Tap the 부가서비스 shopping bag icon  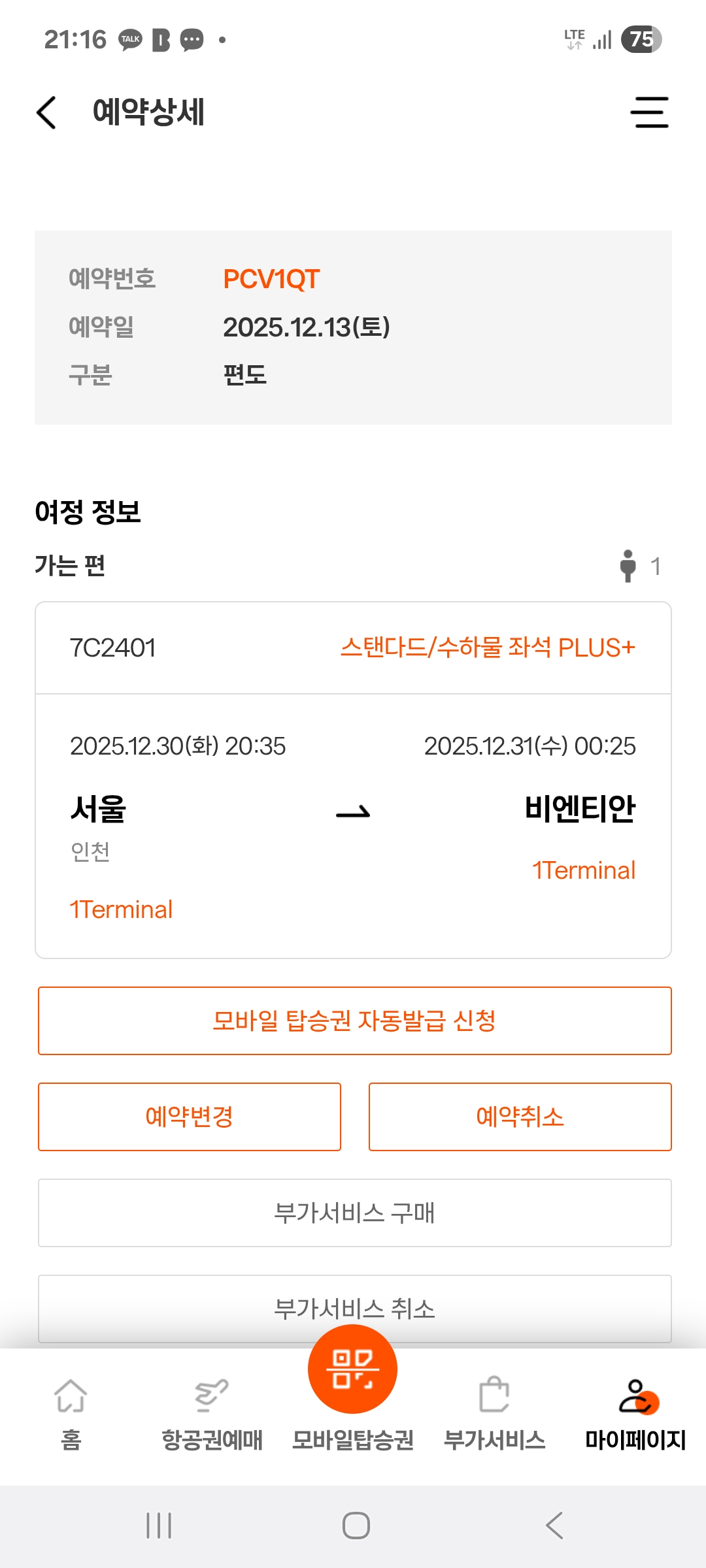(494, 1396)
